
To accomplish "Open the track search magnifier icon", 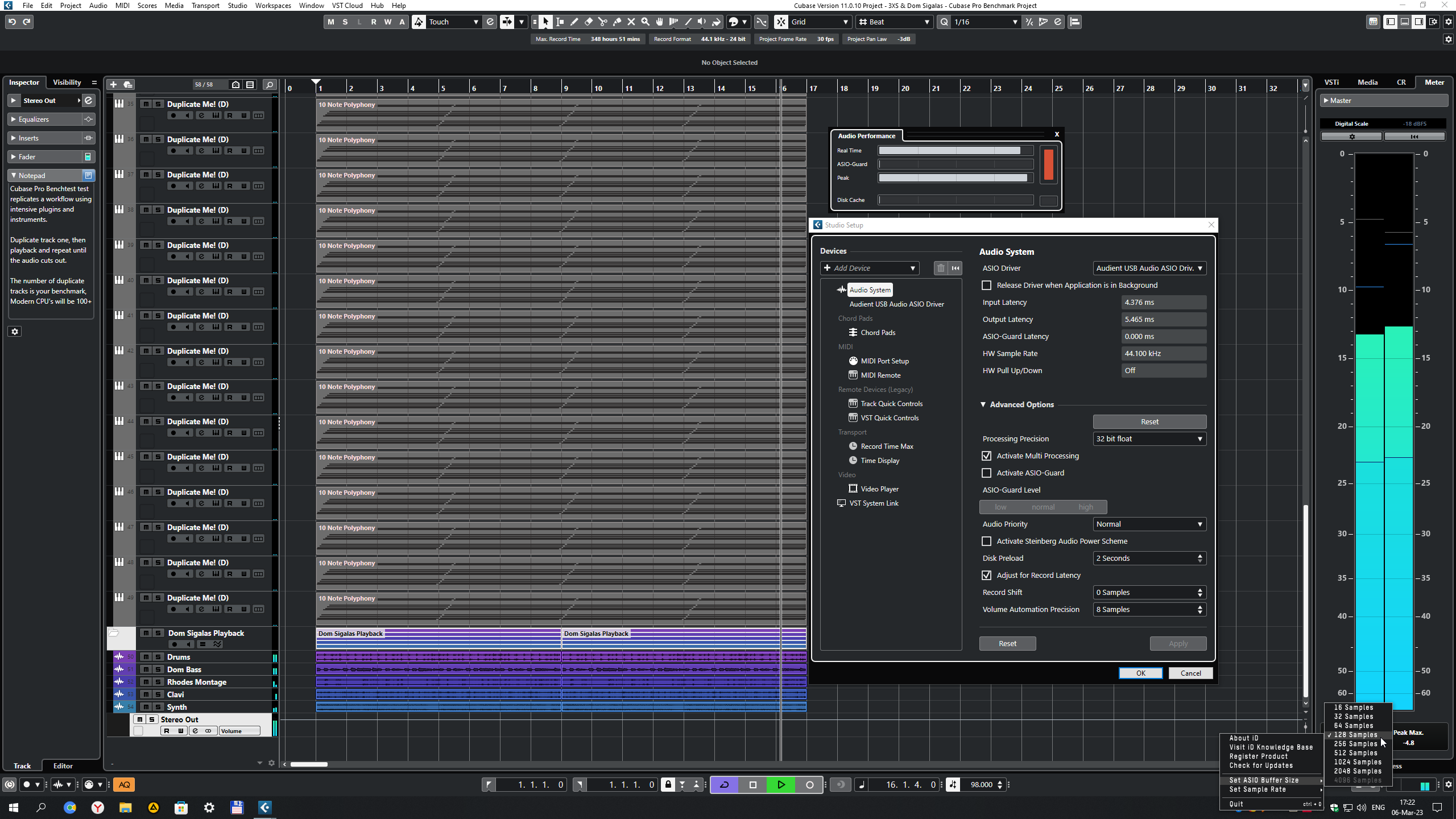I will point(270,84).
